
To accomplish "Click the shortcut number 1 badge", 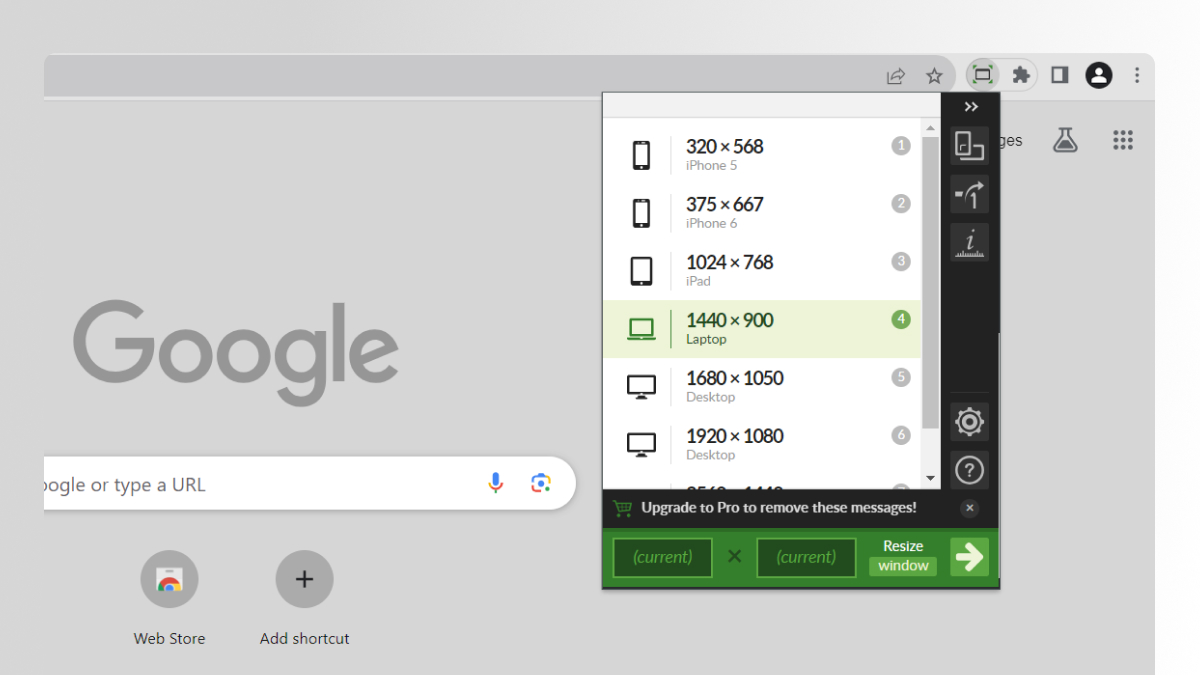I will [901, 146].
